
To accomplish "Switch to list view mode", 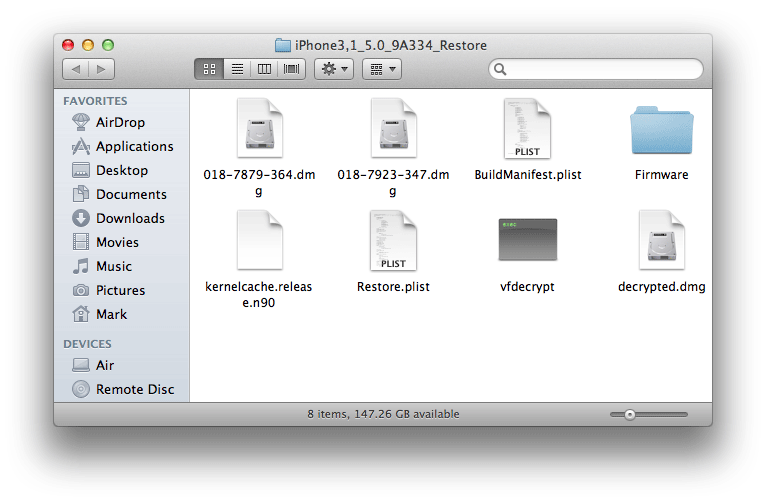I will 237,69.
